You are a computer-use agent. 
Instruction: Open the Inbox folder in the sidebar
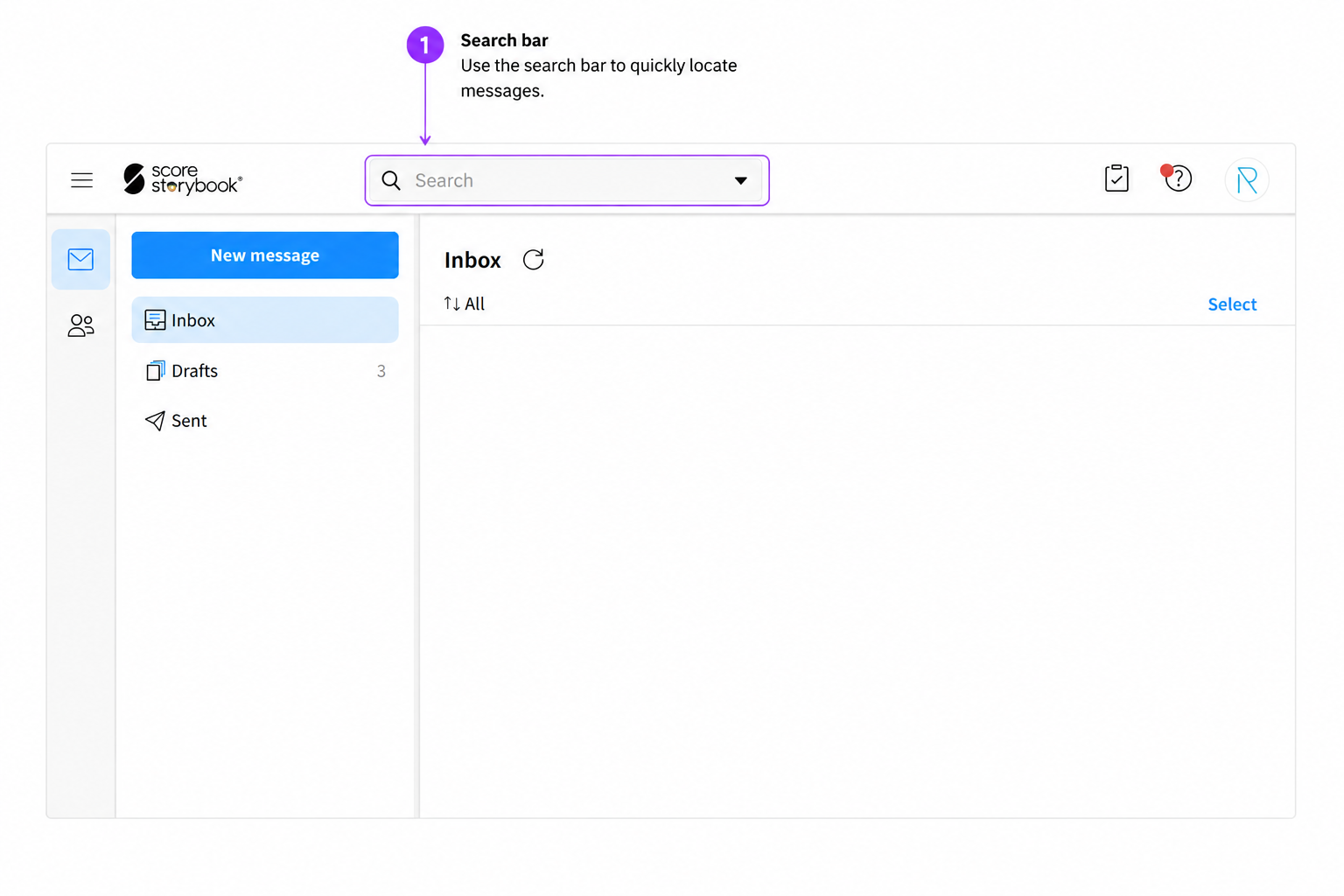[265, 320]
